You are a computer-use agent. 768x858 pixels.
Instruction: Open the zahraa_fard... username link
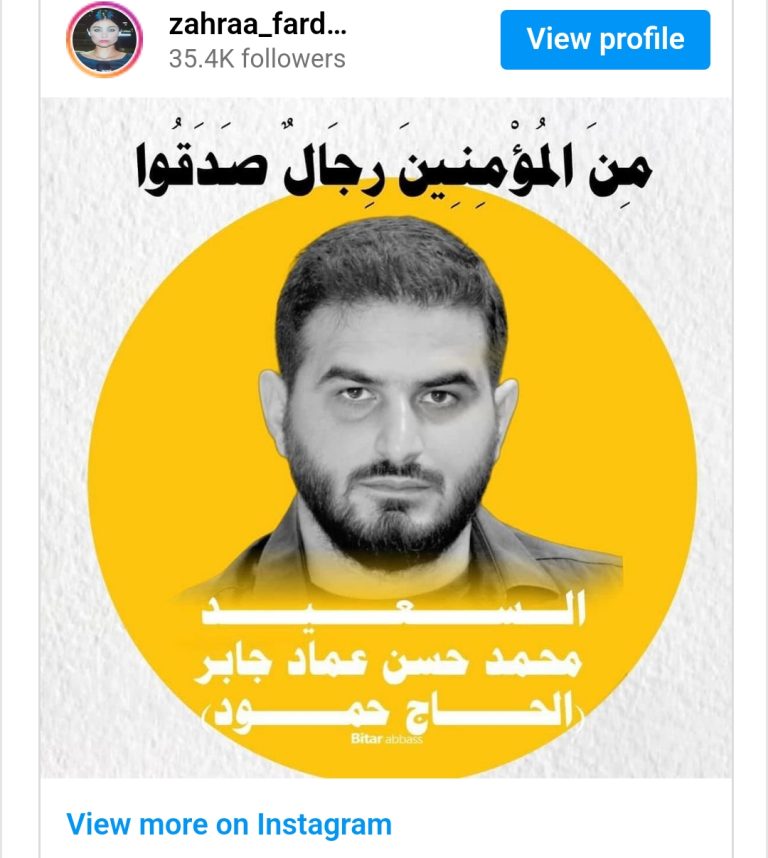pos(257,24)
